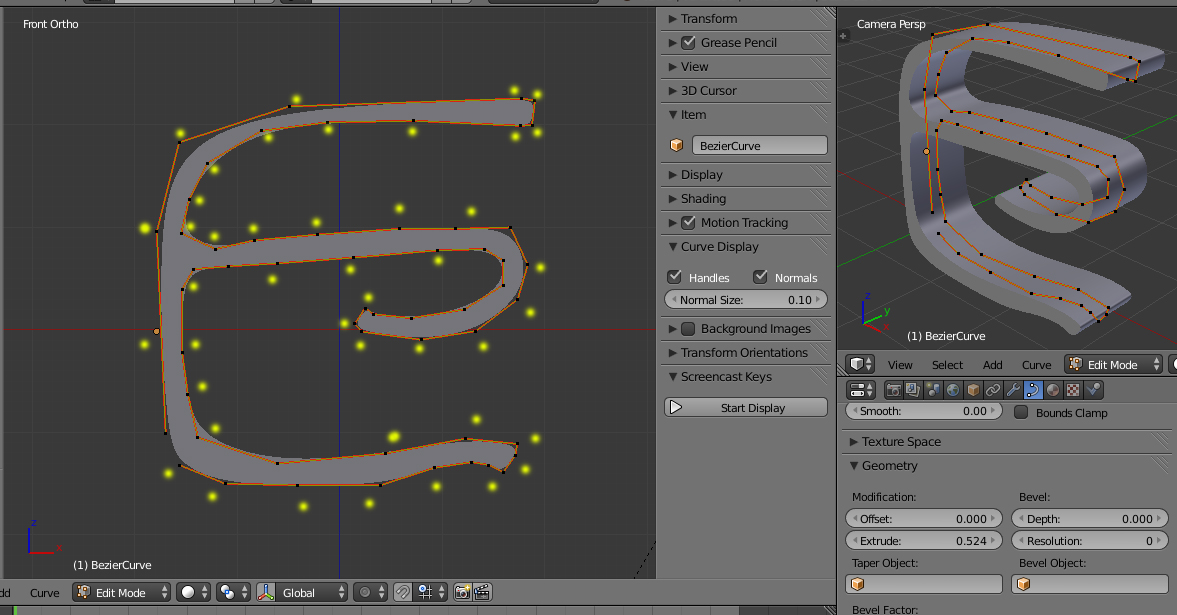Open the World properties tab (globe icon)

click(953, 390)
